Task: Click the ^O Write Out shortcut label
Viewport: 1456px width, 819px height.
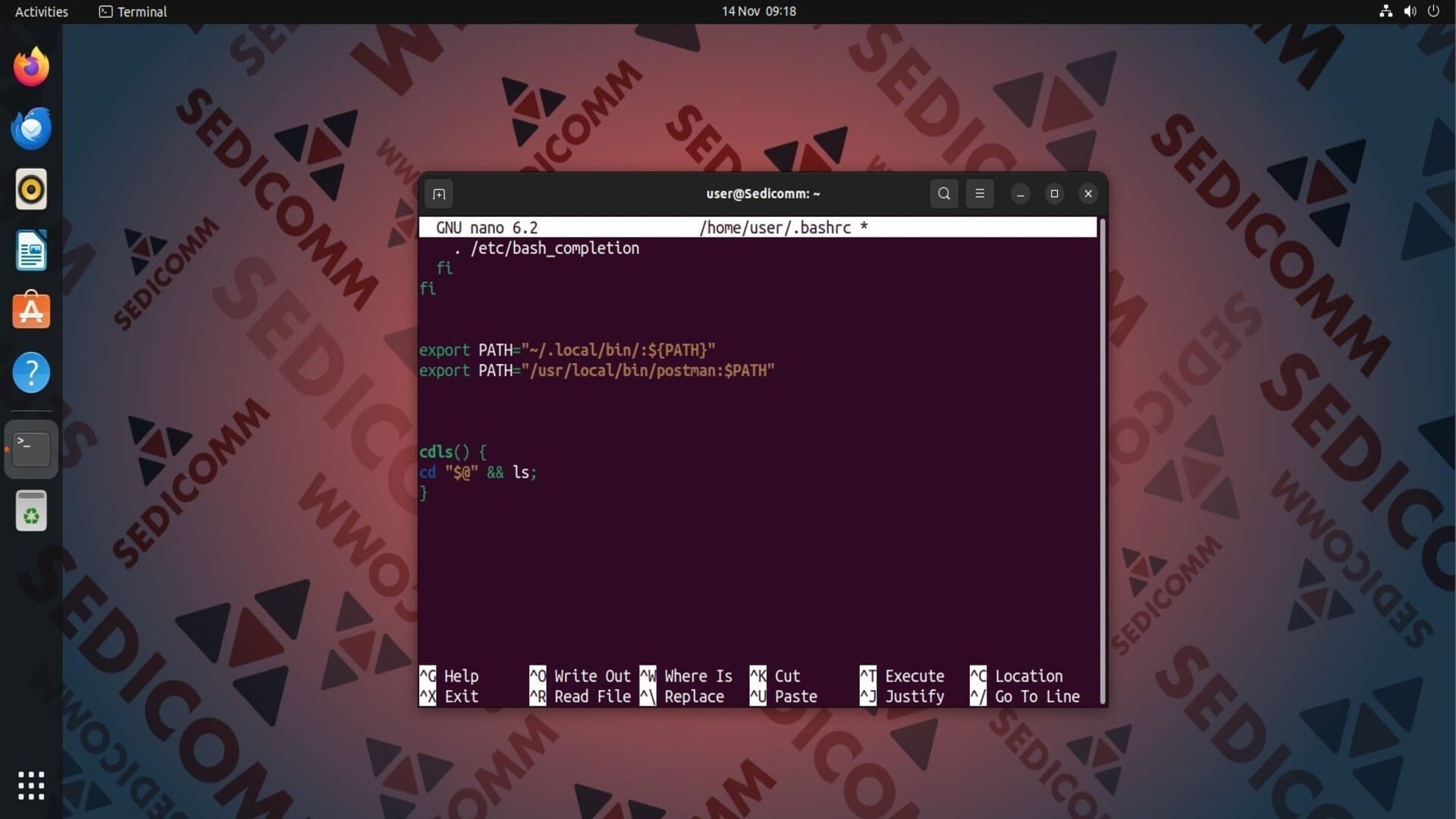Action: coord(580,676)
